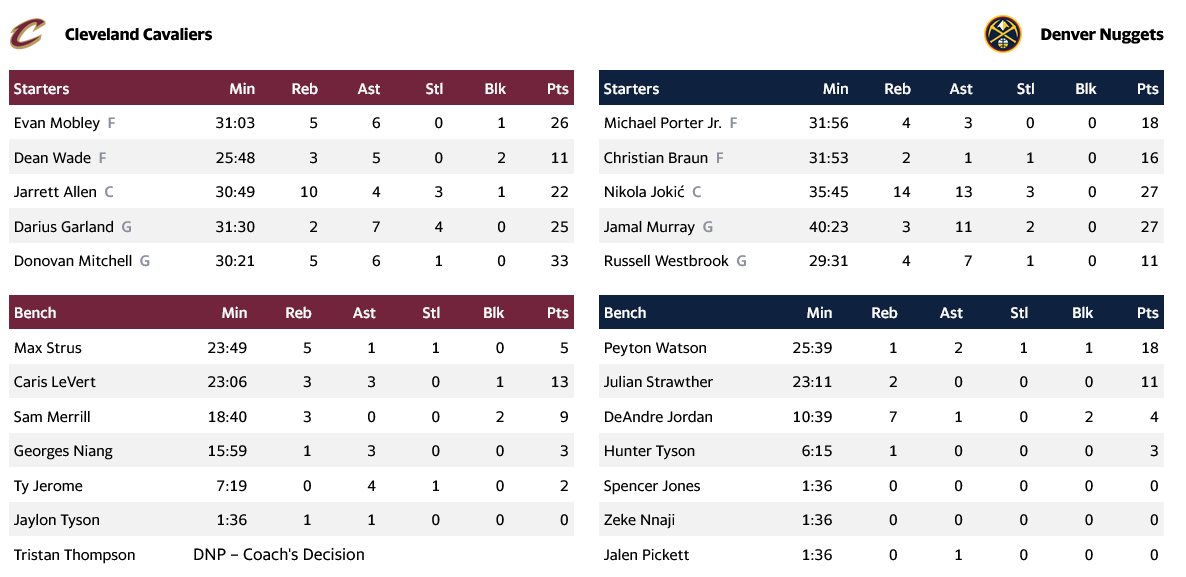Select Tristan Thompson's name

74,555
